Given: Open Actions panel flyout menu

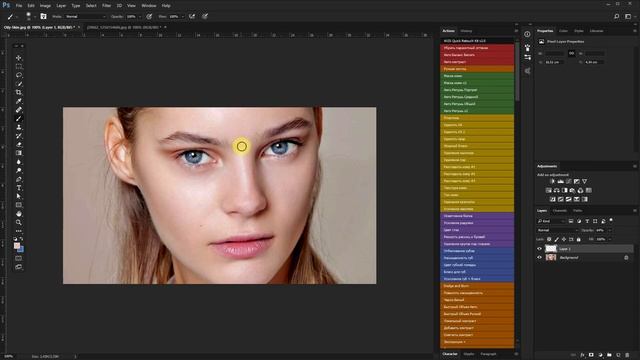Looking at the screenshot, I should pyautogui.click(x=516, y=31).
